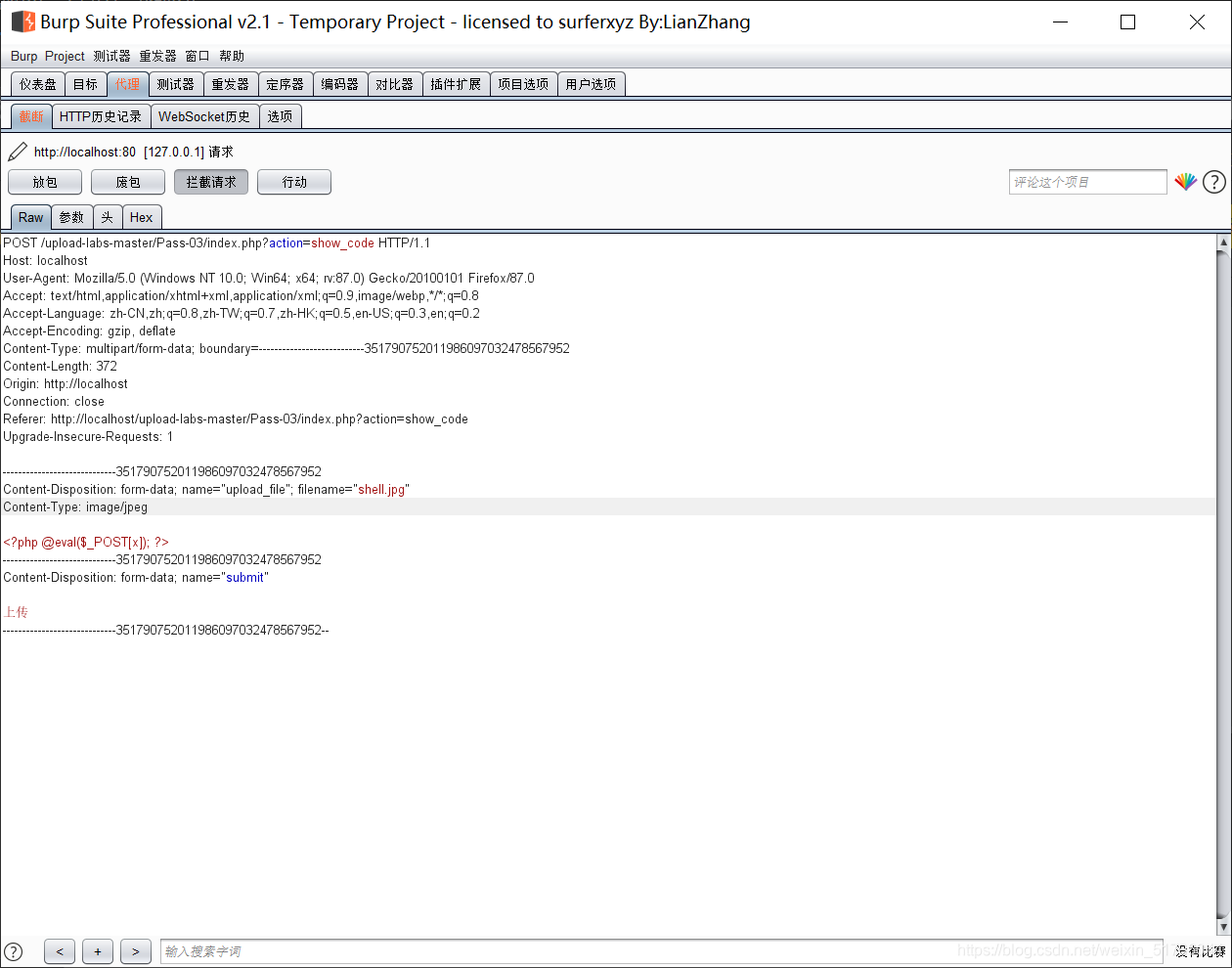The image size is (1232, 968).
Task: Click the filename value "shell.jpg"
Action: click(x=382, y=489)
